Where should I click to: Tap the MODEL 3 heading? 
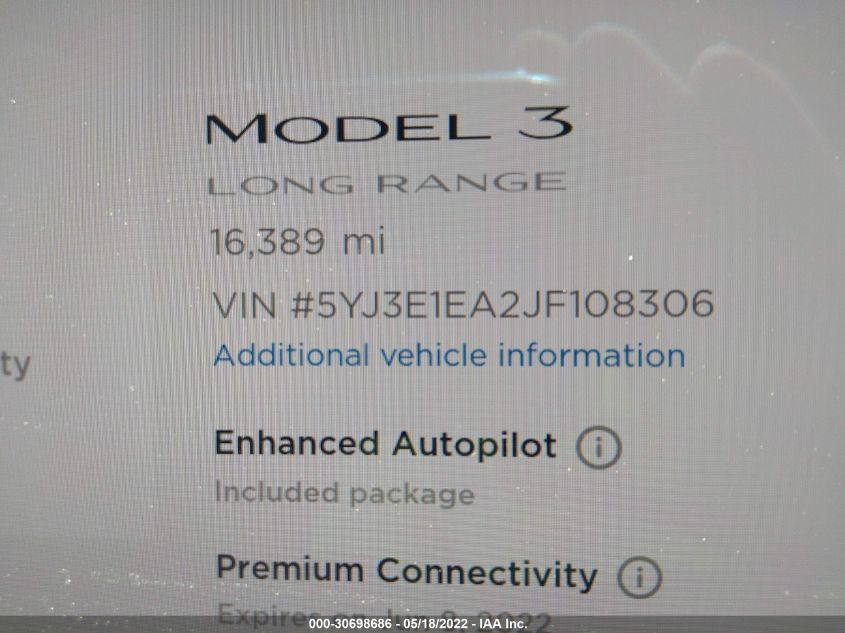[x=388, y=126]
